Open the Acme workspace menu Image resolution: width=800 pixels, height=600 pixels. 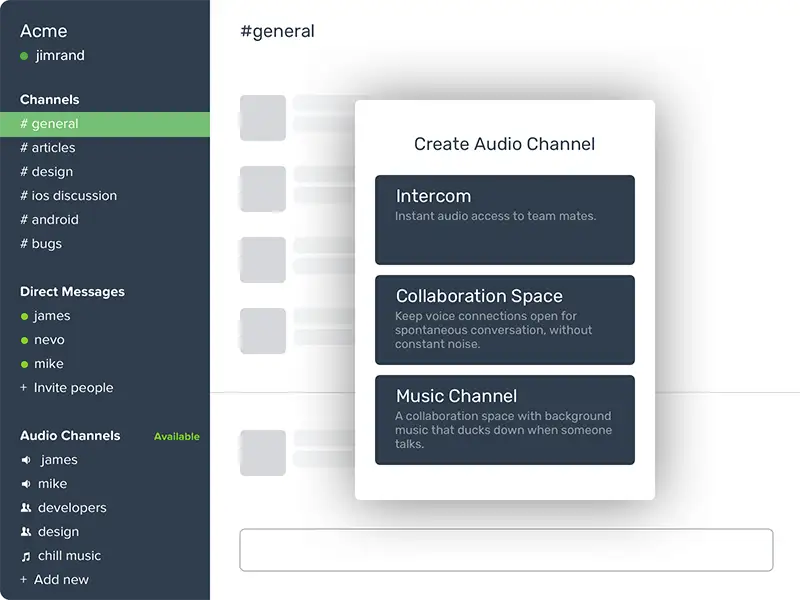pos(44,32)
